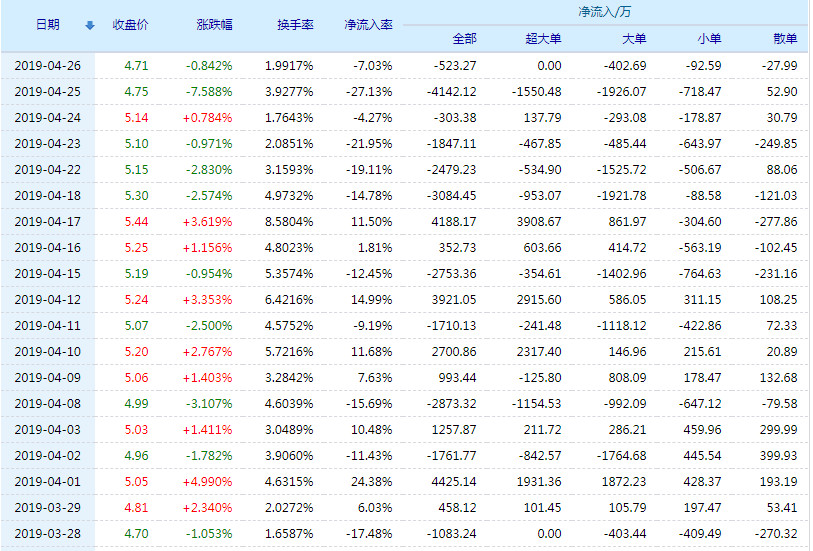
Task: Click the blue sort arrow beside 日期
Action: click(90, 25)
